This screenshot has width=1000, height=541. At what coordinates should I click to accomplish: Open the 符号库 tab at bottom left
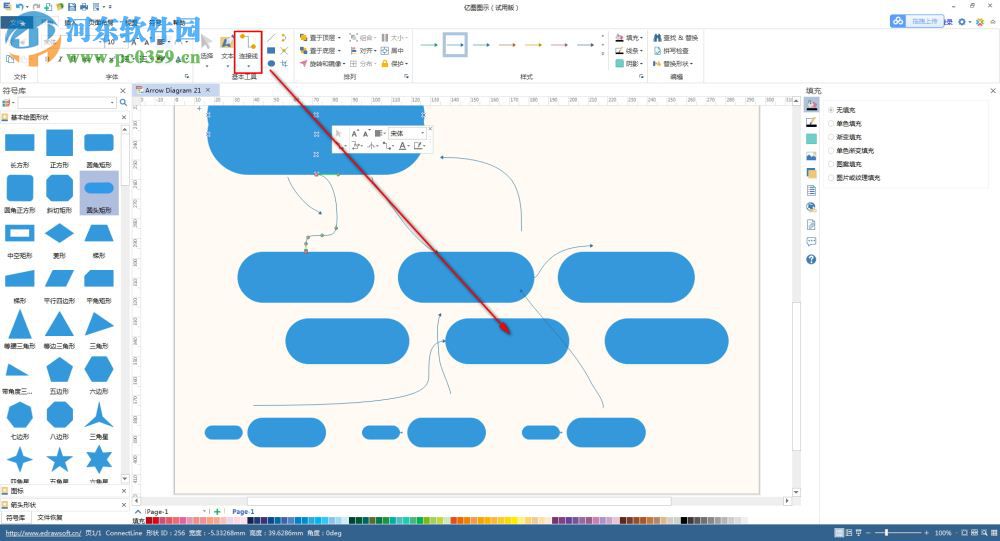tap(15, 517)
